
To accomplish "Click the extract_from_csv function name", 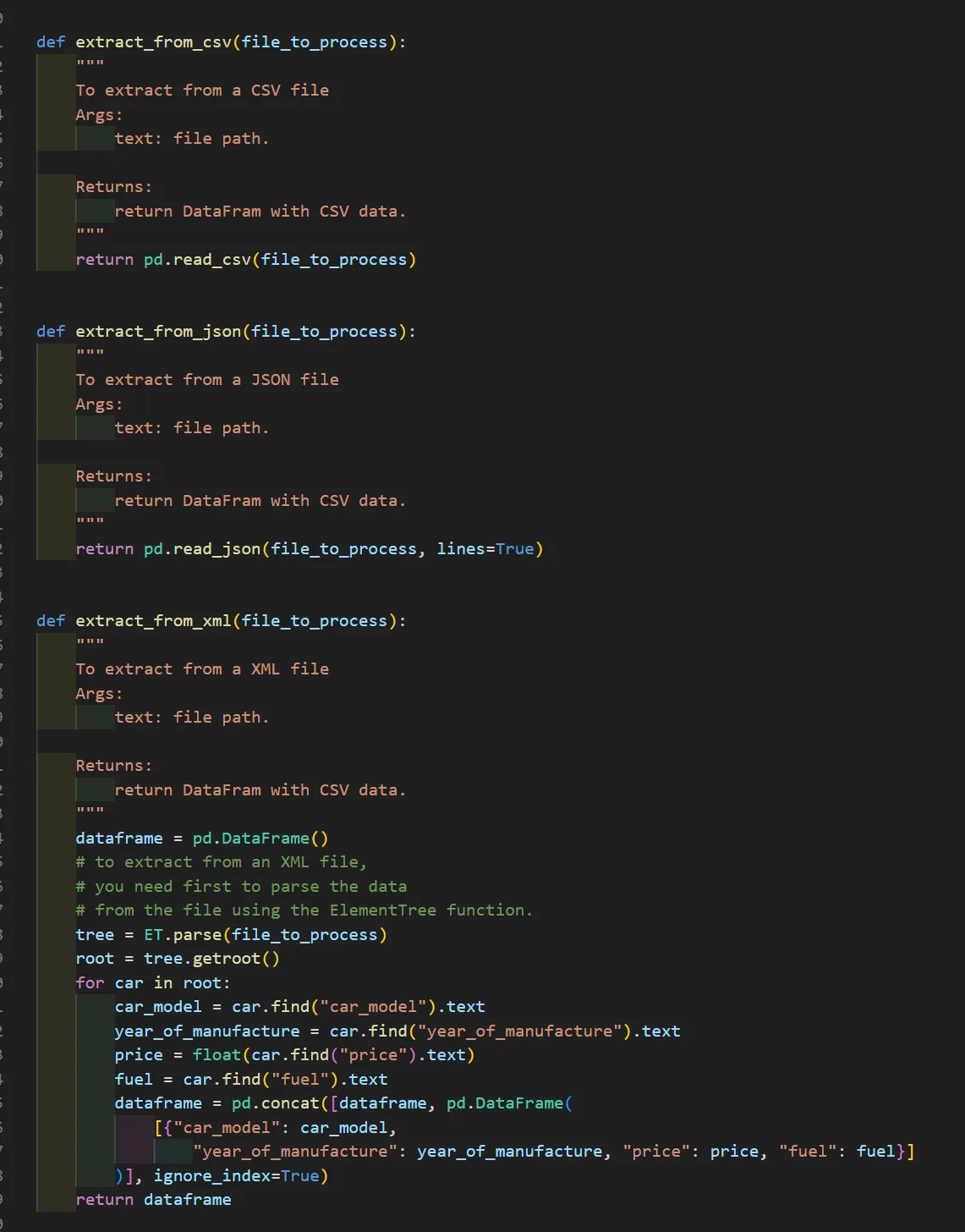I will tap(154, 41).
